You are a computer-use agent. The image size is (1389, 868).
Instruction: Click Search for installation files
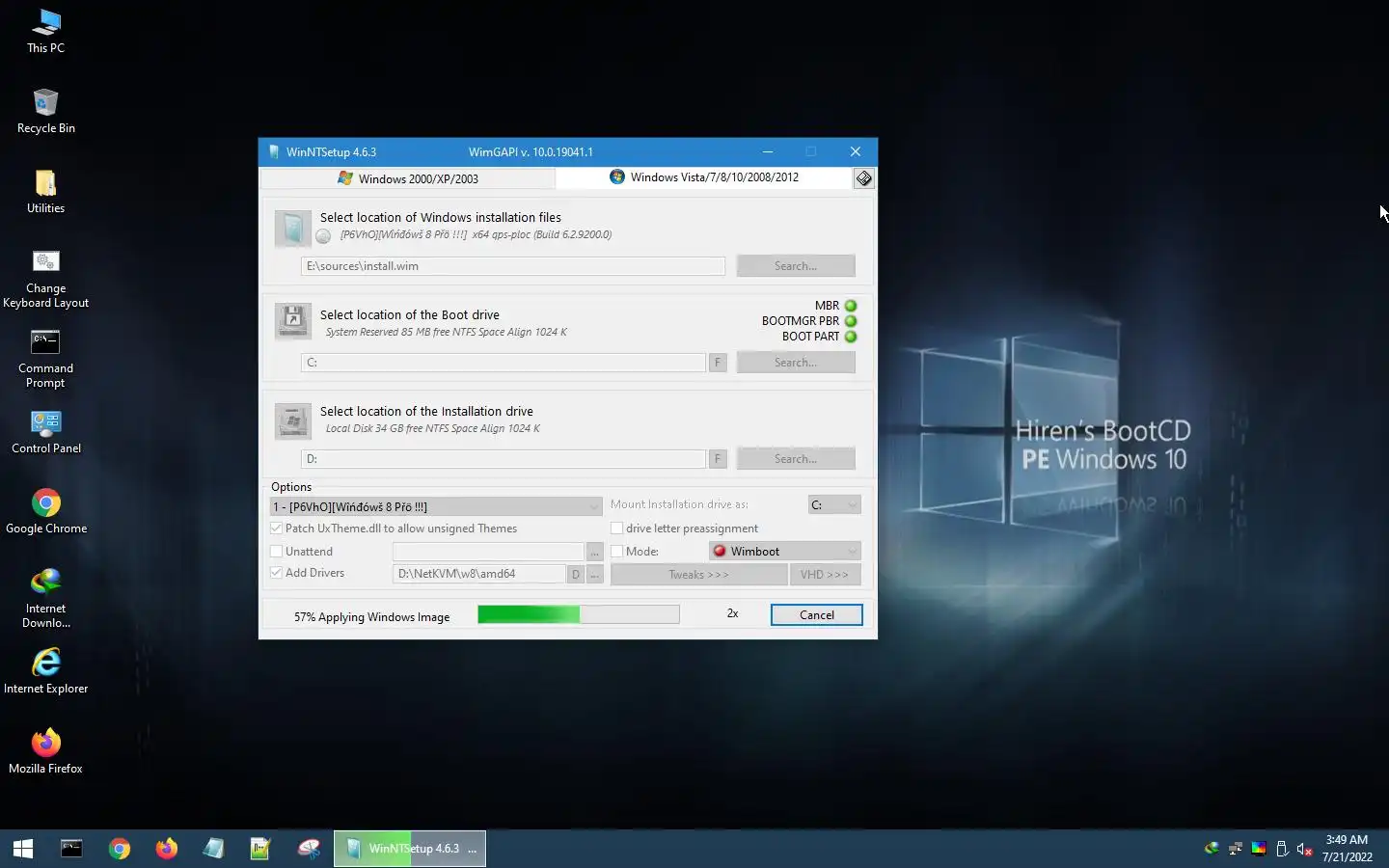(x=796, y=266)
